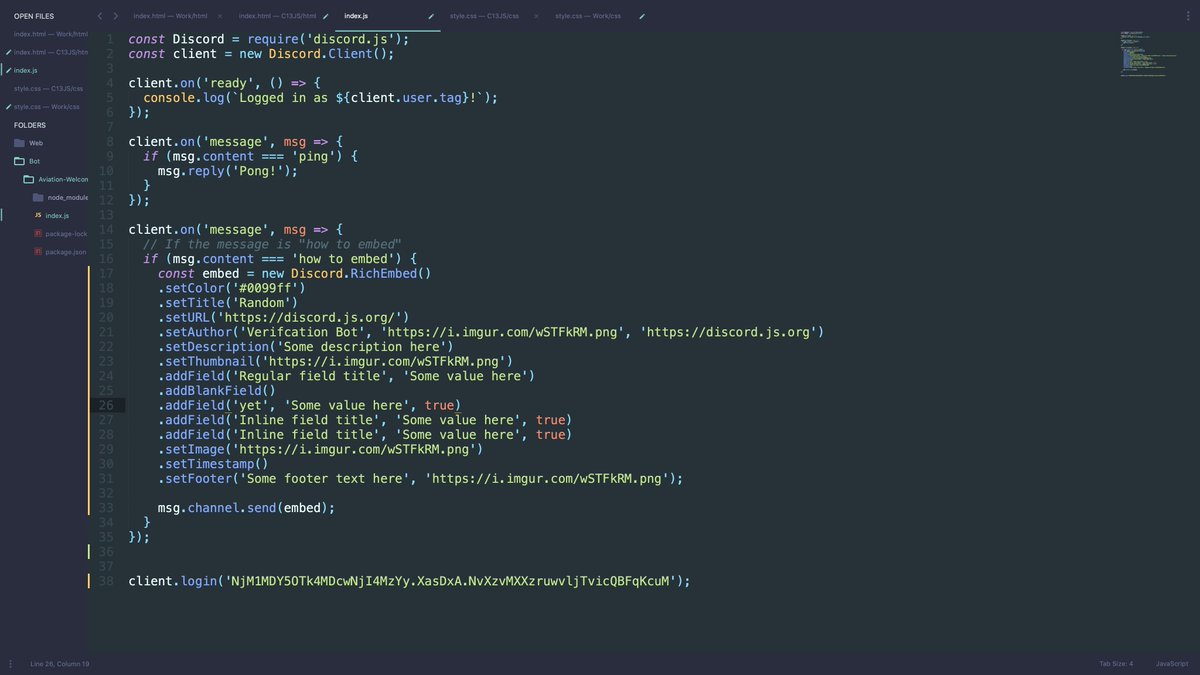
Task: Jump through the file using the minimap
Action: click(1147, 54)
